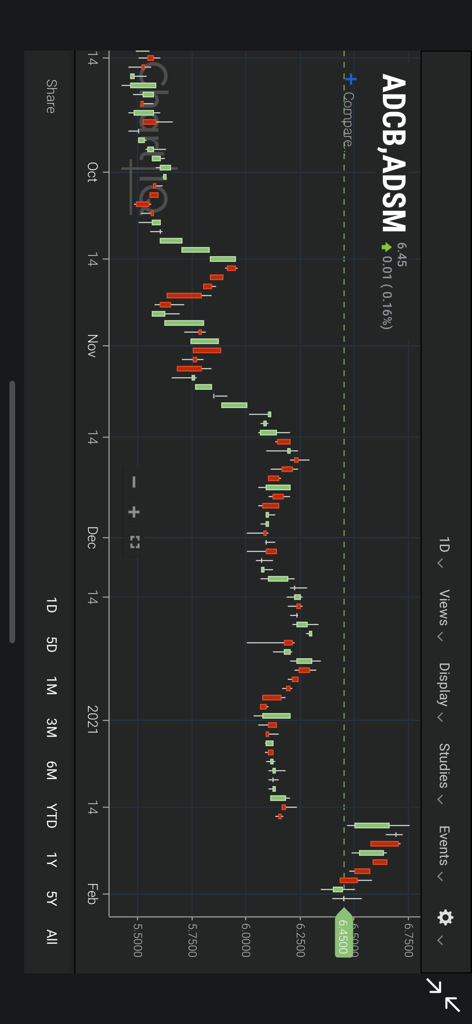Zoom in with the plus icon
The height and width of the screenshot is (1024, 472).
[x=134, y=512]
